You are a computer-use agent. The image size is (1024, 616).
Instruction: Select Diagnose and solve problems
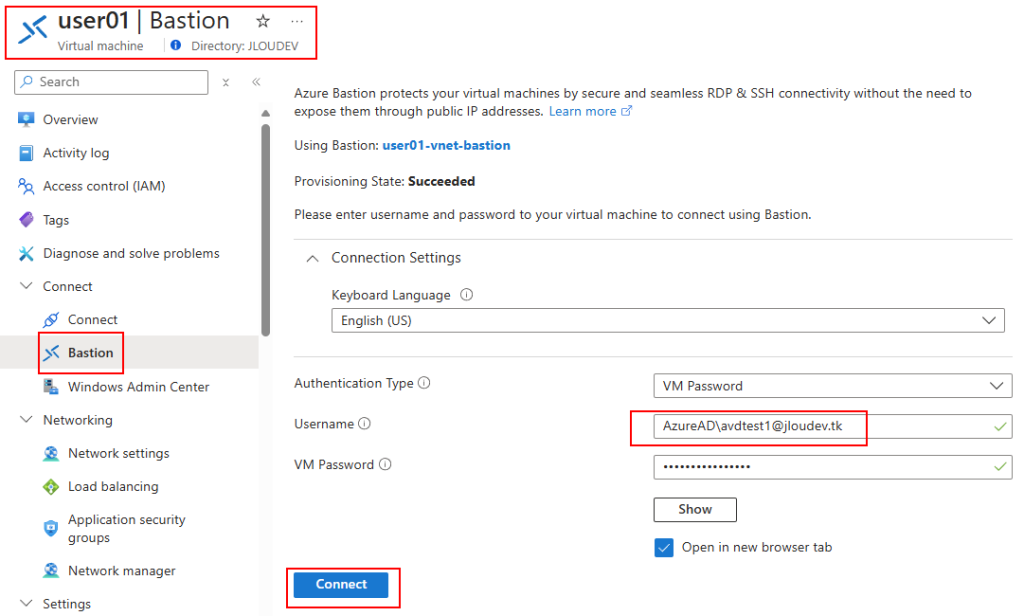pos(131,253)
